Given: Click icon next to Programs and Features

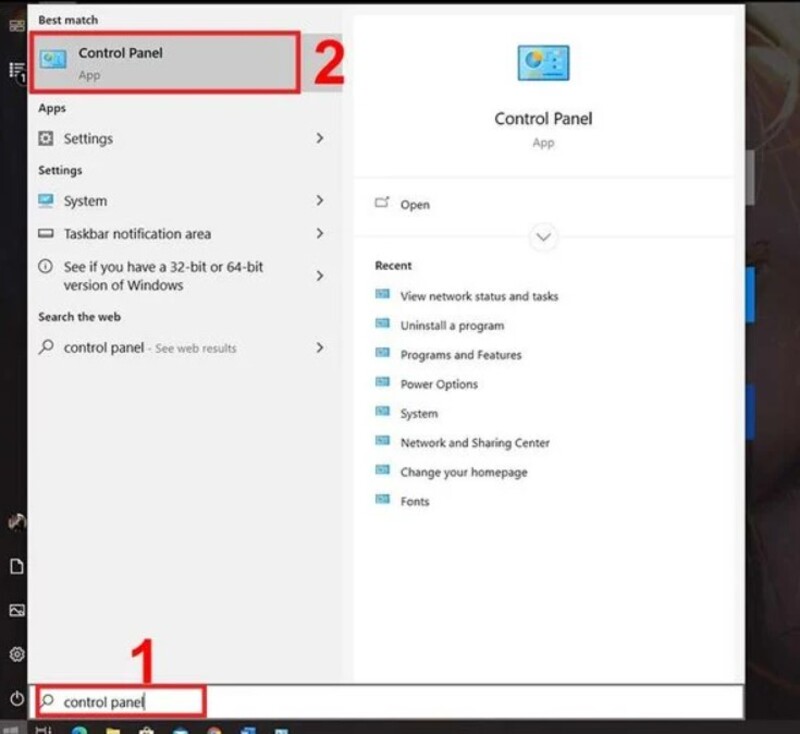Looking at the screenshot, I should [x=383, y=353].
